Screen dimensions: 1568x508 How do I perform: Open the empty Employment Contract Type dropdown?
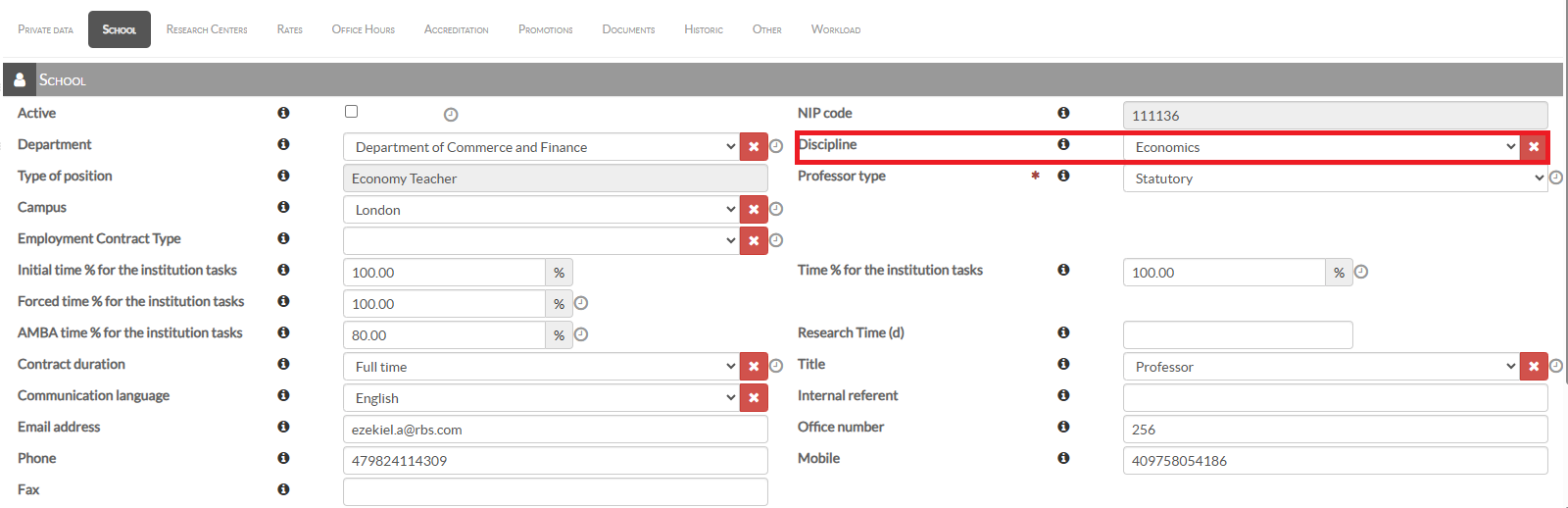(541, 241)
